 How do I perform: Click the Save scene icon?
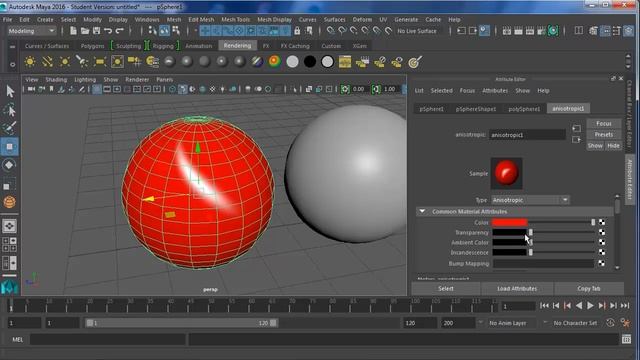96,31
